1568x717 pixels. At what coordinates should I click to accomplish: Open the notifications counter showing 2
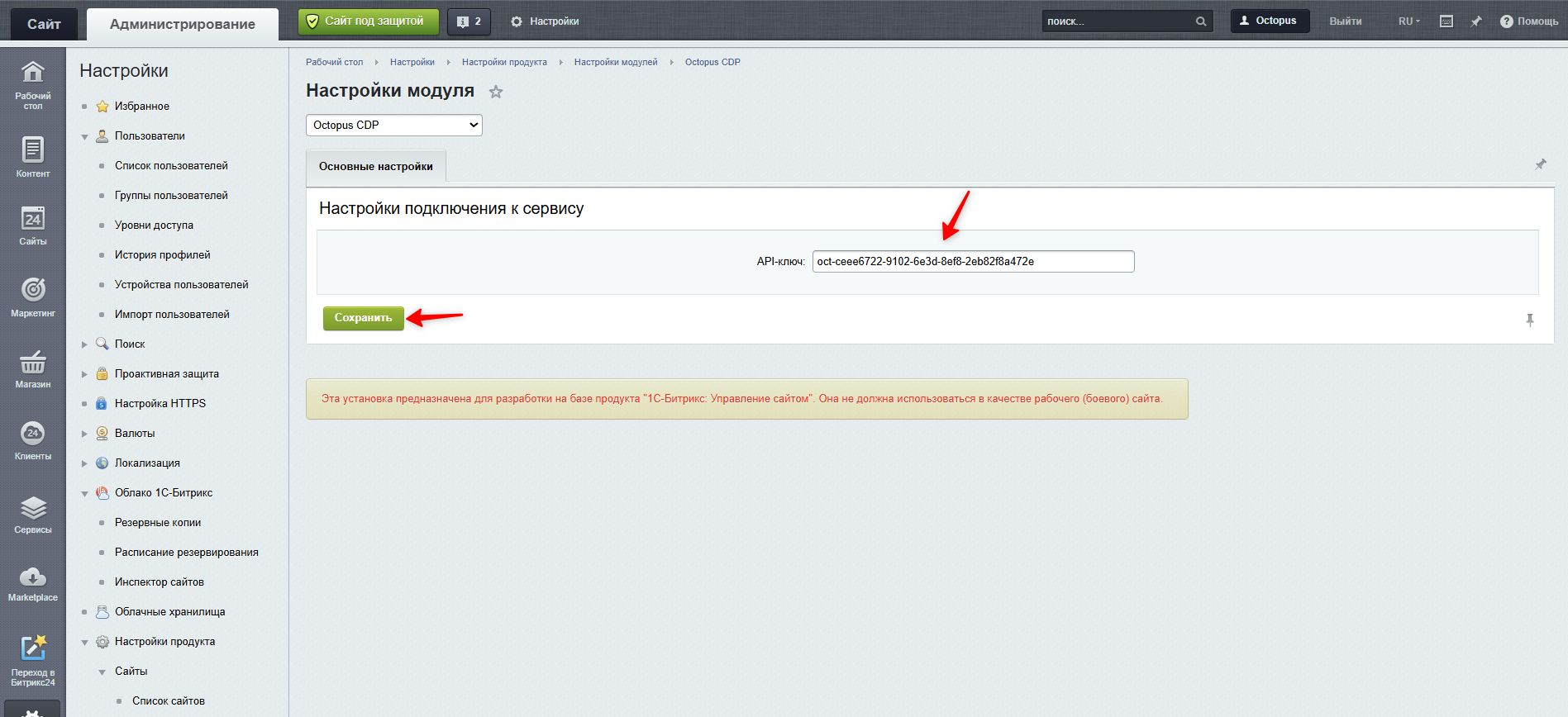pyautogui.click(x=469, y=21)
